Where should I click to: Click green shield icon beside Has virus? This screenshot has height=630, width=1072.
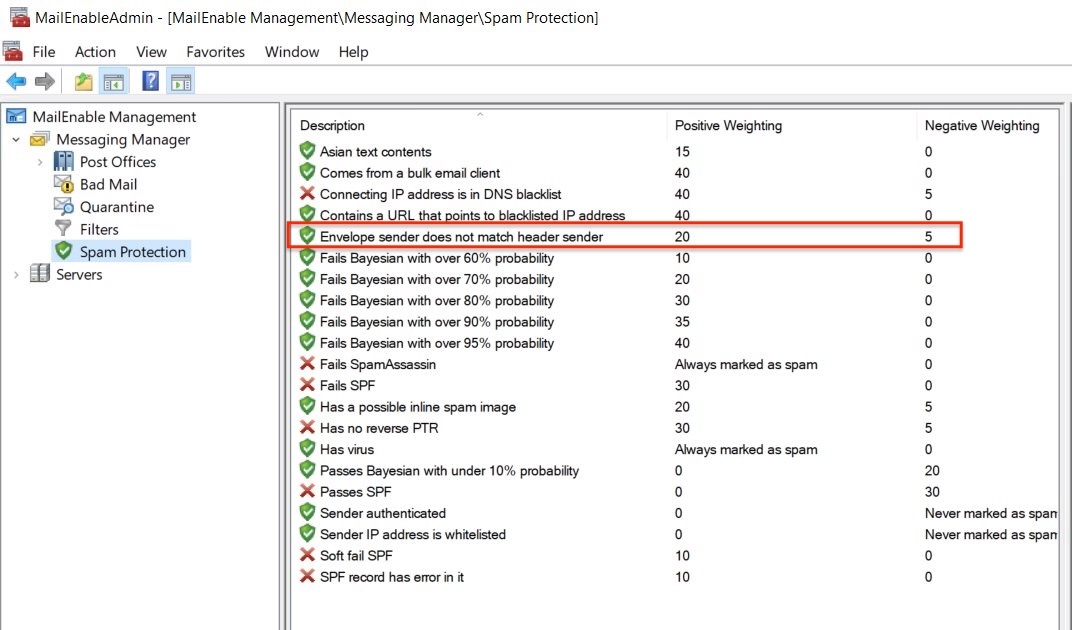(x=307, y=448)
